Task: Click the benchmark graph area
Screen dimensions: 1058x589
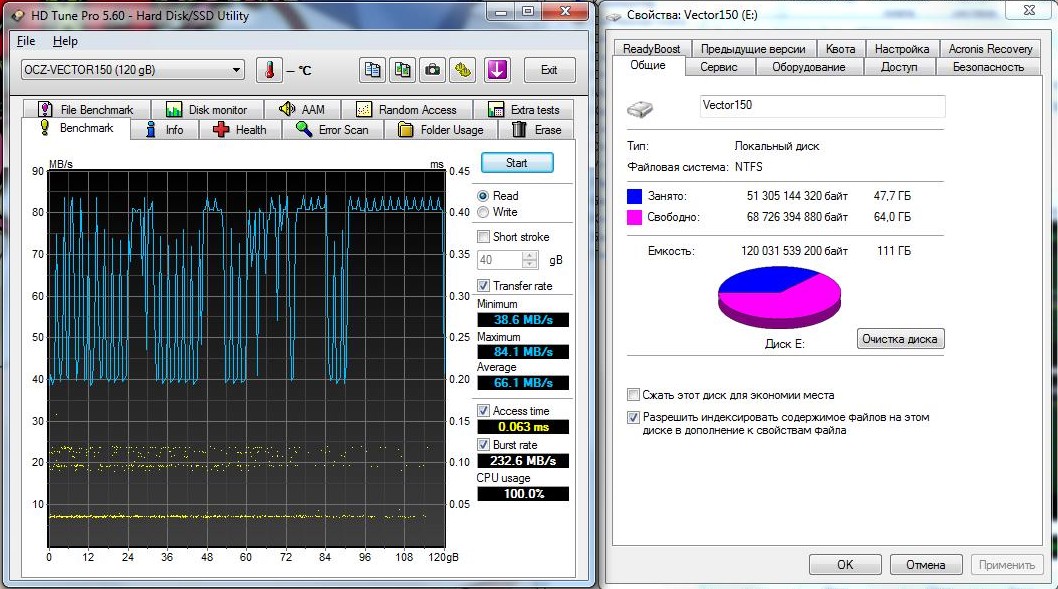Action: click(246, 358)
